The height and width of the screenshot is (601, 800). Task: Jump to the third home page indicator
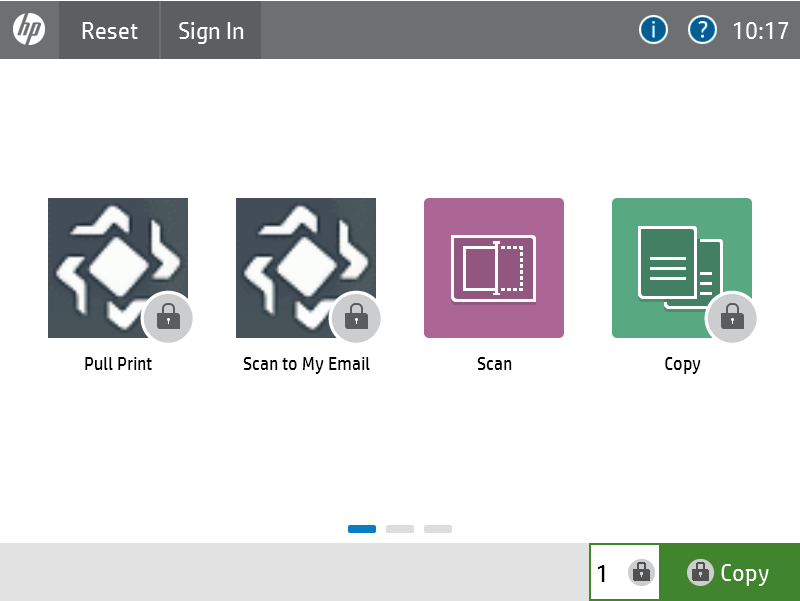438,529
